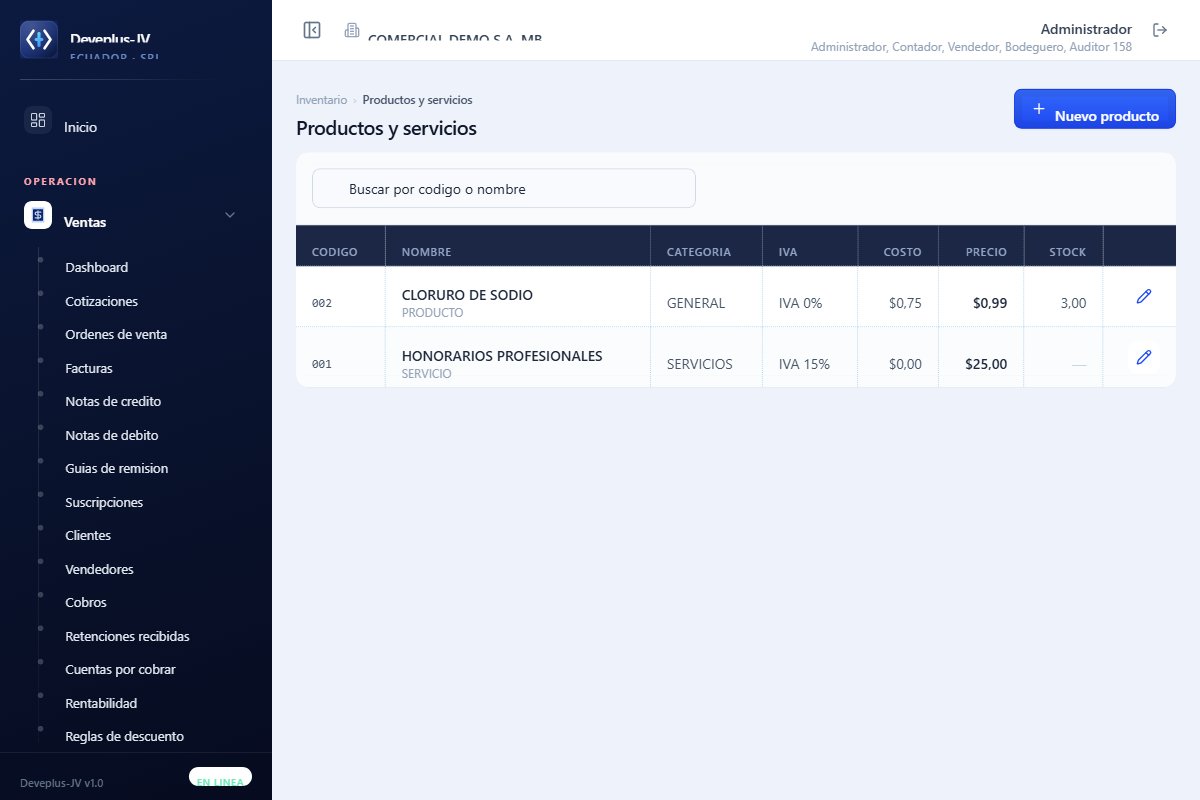Click the EN LINEA status badge
Viewport: 1200px width, 800px height.
220,779
